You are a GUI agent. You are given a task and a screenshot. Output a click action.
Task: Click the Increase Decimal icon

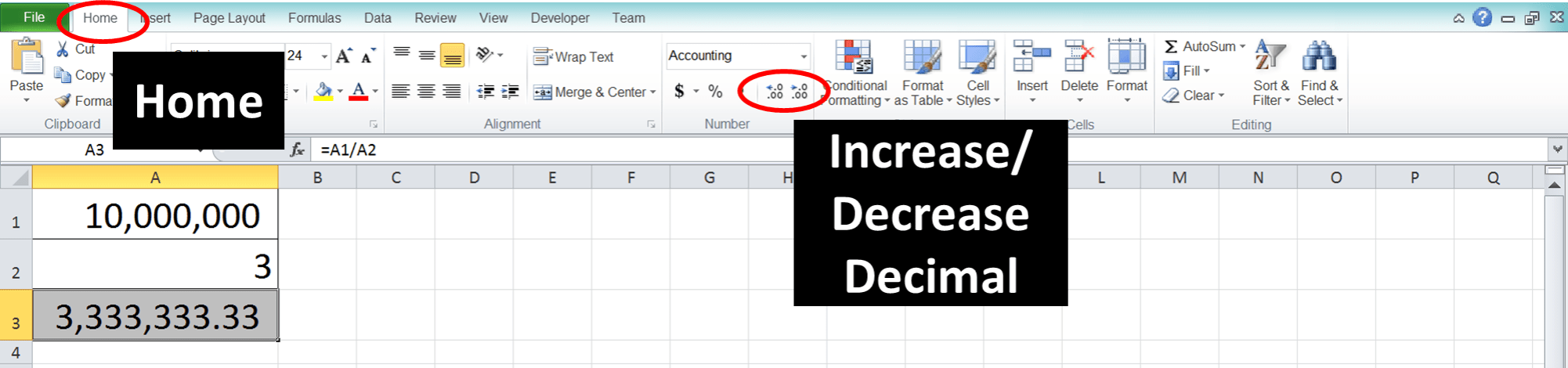click(775, 92)
